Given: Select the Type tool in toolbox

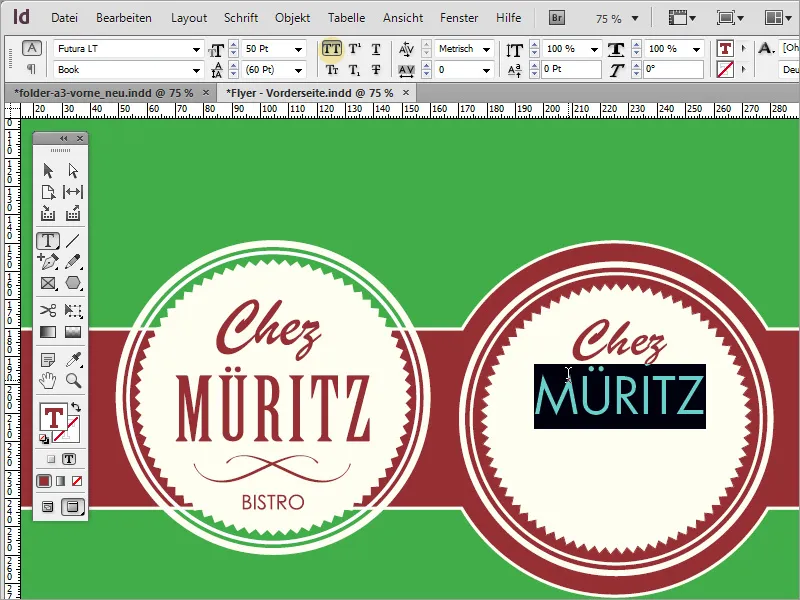Looking at the screenshot, I should tap(48, 241).
